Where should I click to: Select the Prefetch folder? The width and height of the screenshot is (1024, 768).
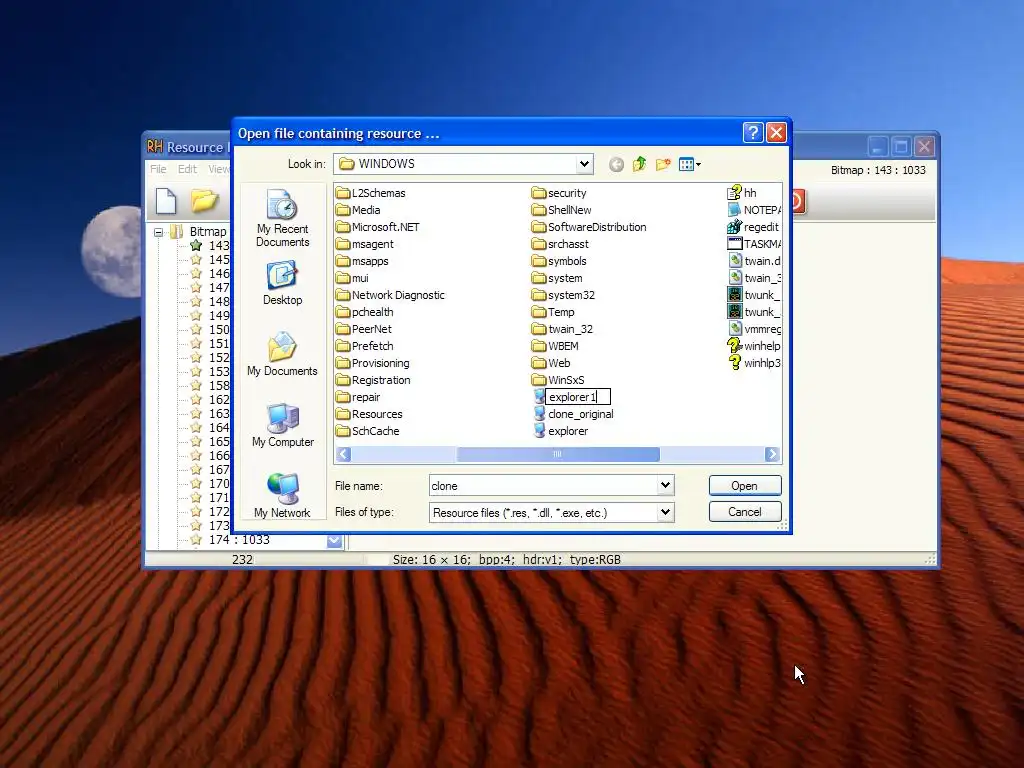pyautogui.click(x=365, y=345)
